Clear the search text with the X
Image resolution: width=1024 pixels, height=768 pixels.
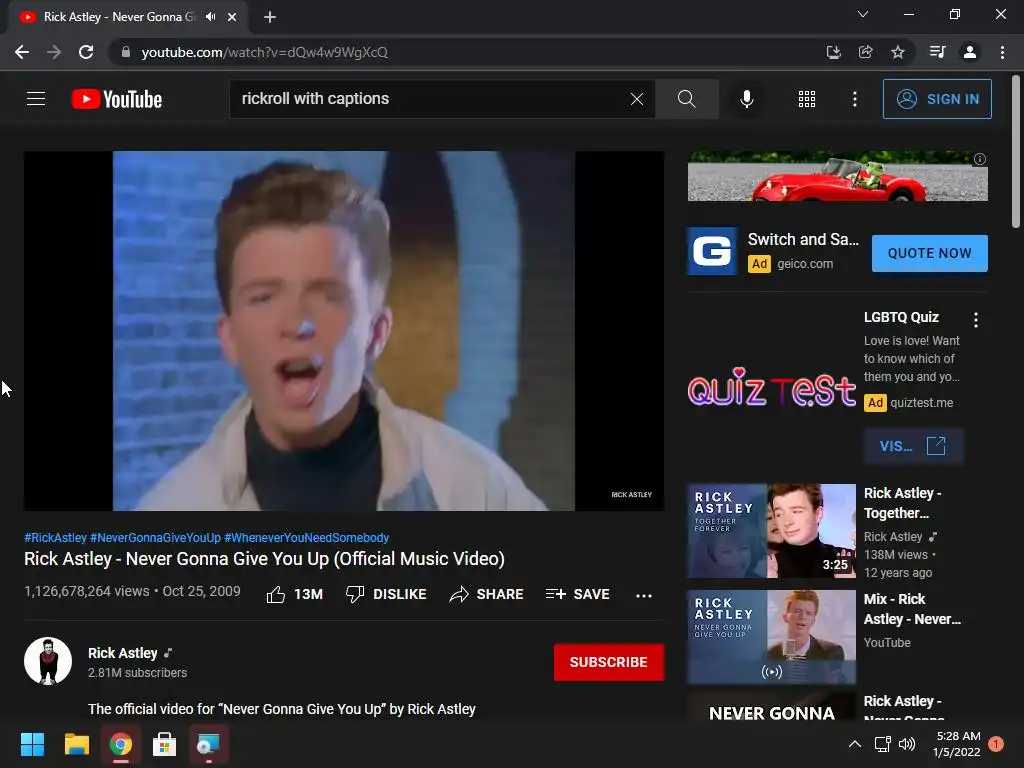tap(637, 99)
